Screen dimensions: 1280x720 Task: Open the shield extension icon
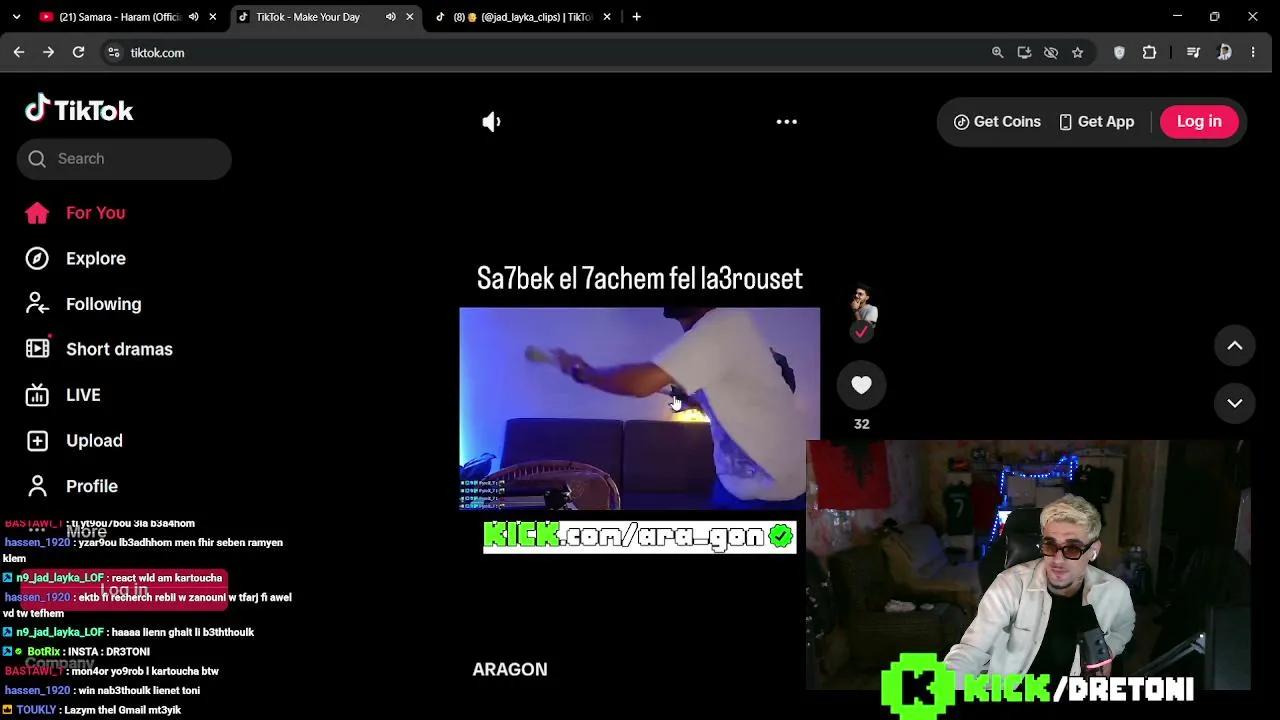[x=1119, y=53]
